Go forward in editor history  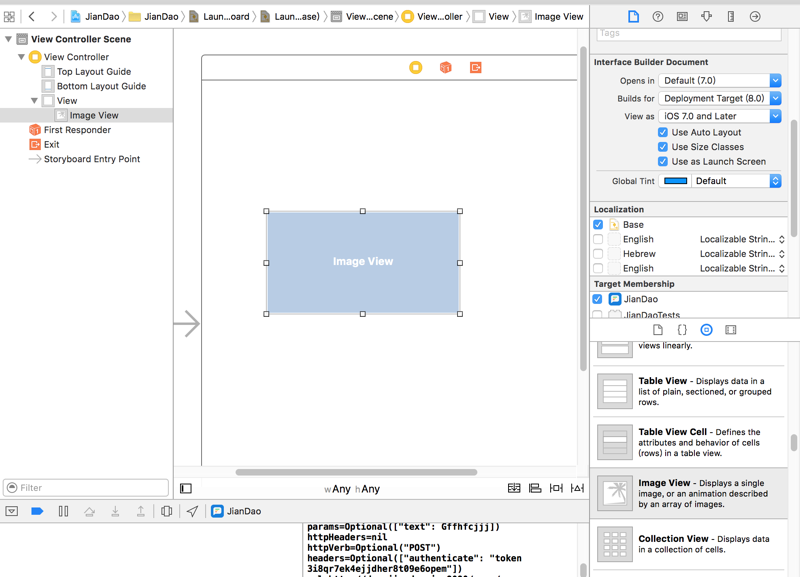(54, 17)
